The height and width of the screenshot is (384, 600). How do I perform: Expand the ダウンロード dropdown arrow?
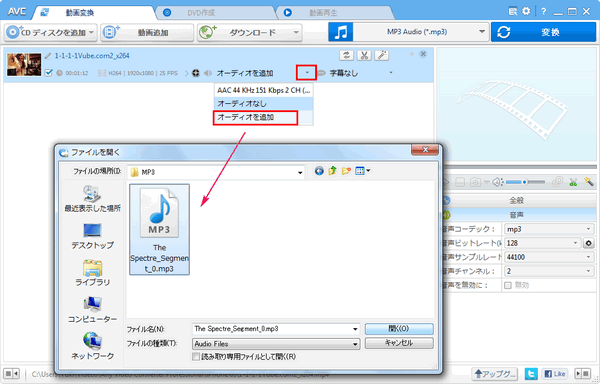(x=296, y=33)
